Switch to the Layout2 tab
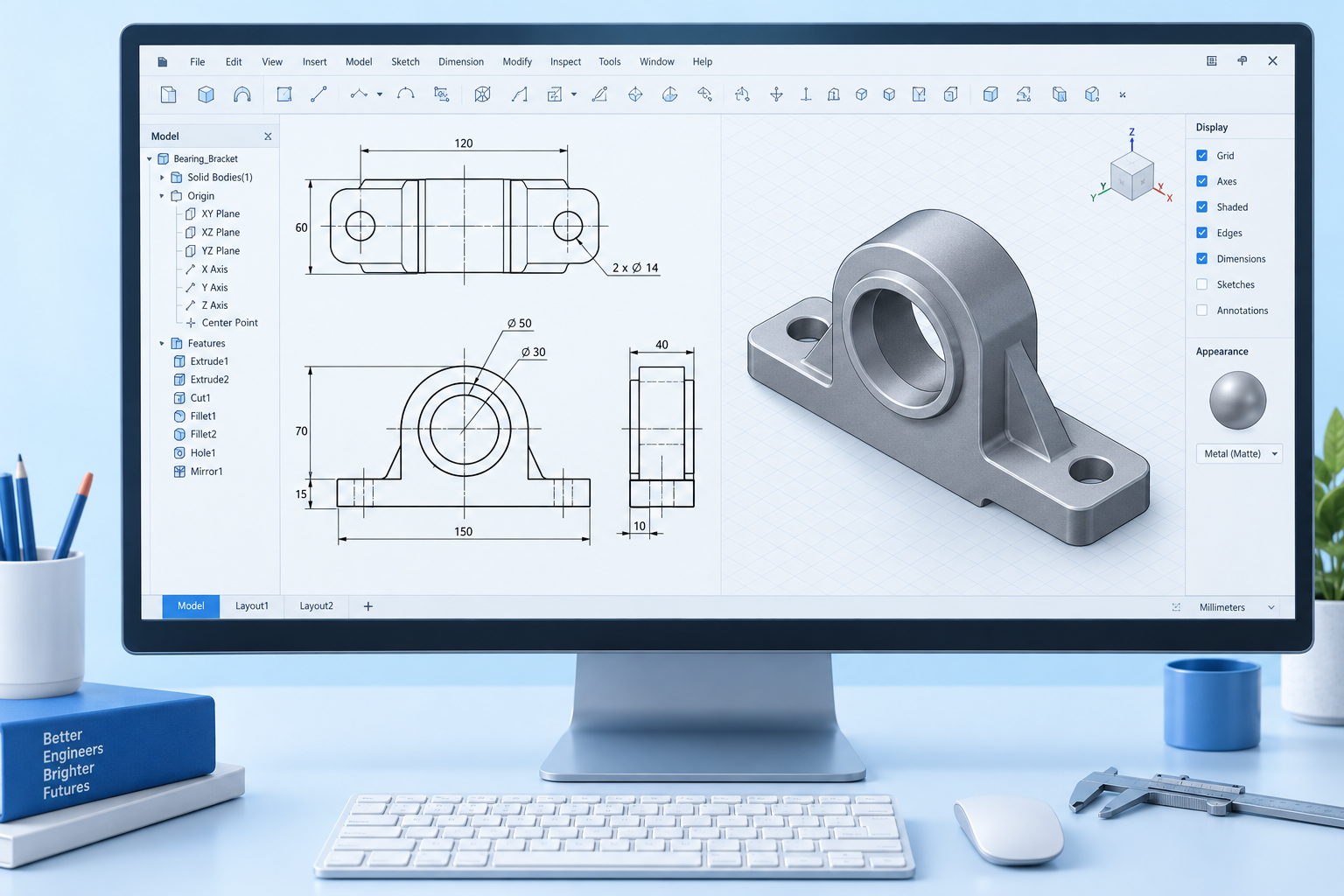The width and height of the screenshot is (1344, 896). [x=316, y=606]
